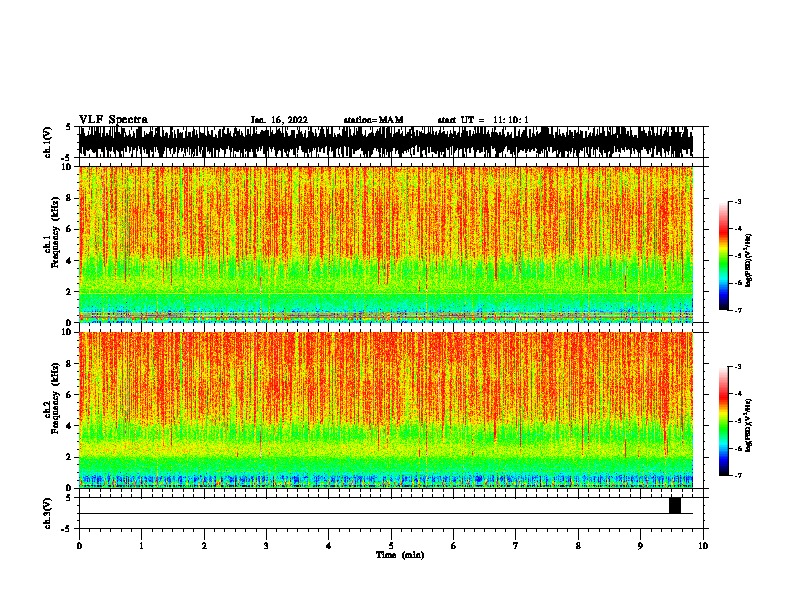Screen dimensions: 792x612
Task: Click the ch.1 color scale units label
Action: 749,261
